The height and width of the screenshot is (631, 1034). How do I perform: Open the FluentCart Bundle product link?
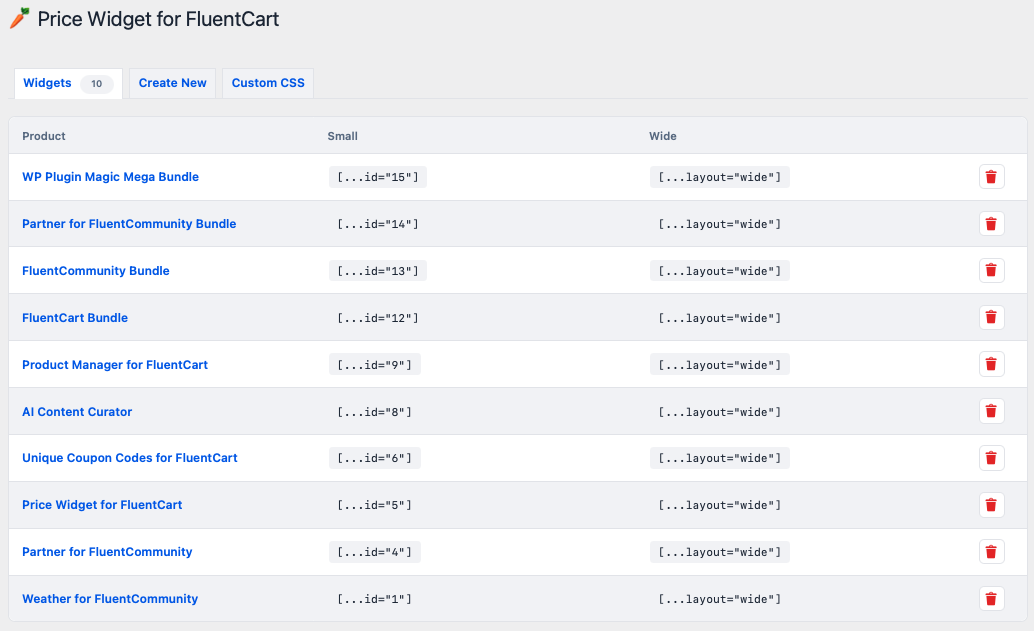point(75,317)
